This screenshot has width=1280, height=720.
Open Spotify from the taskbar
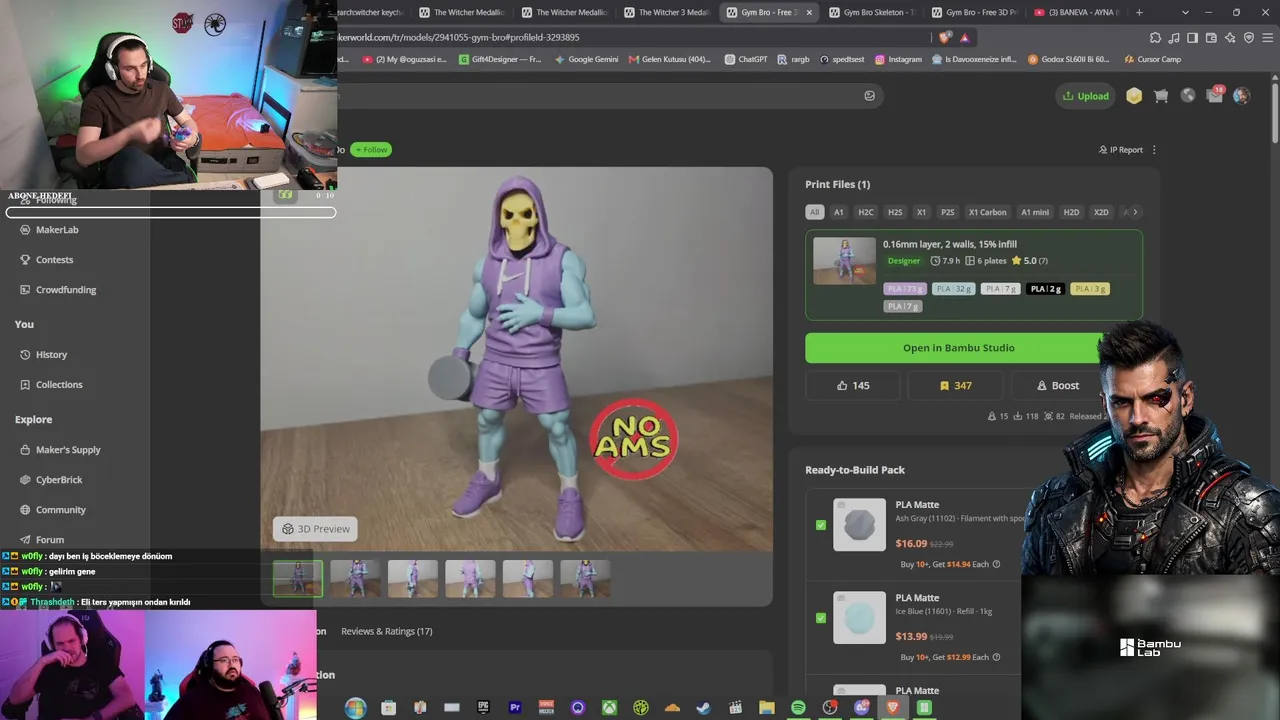pos(798,708)
